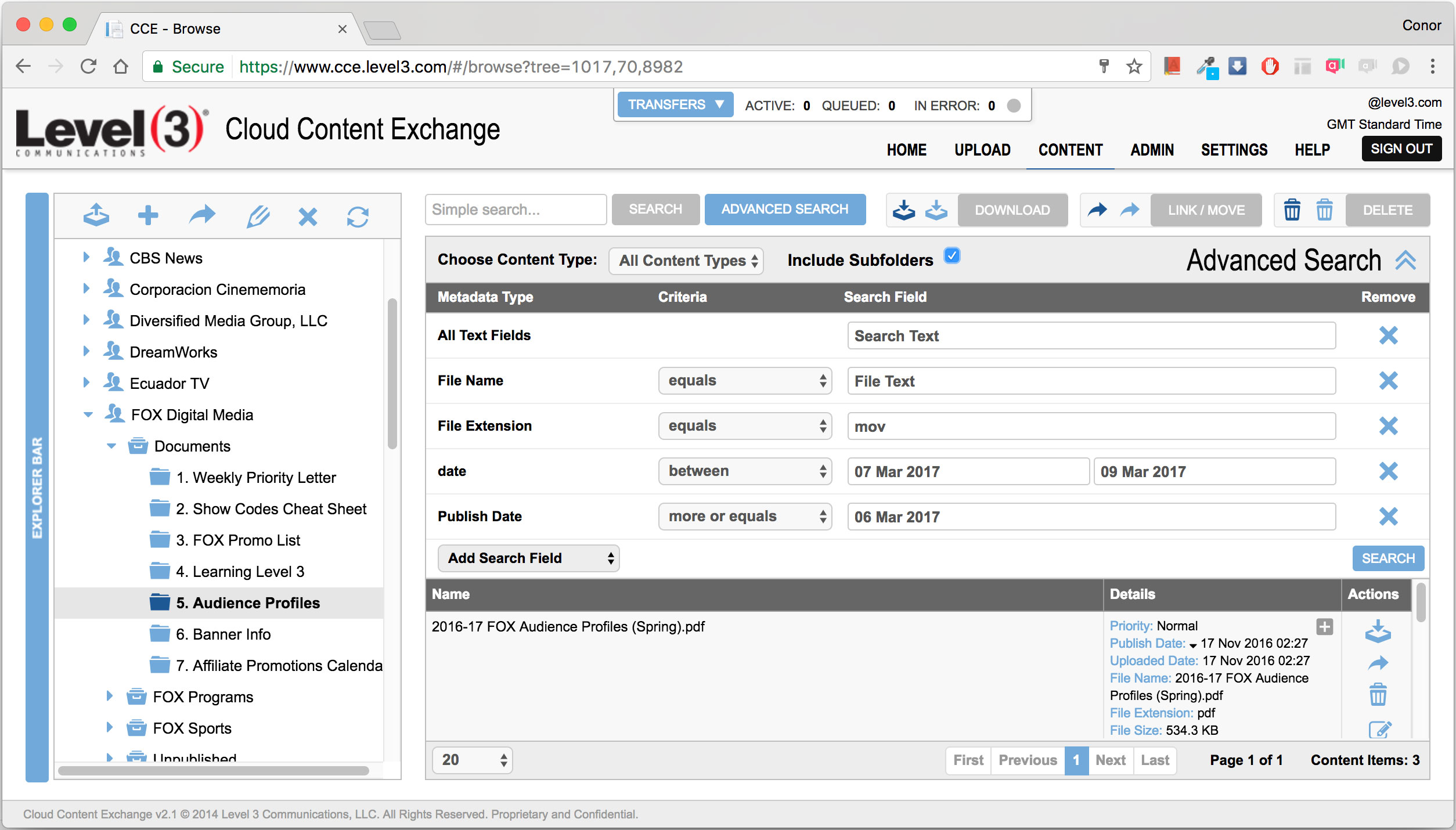Click the SIGN OUT button
This screenshot has width=1456, height=830.
[x=1401, y=149]
